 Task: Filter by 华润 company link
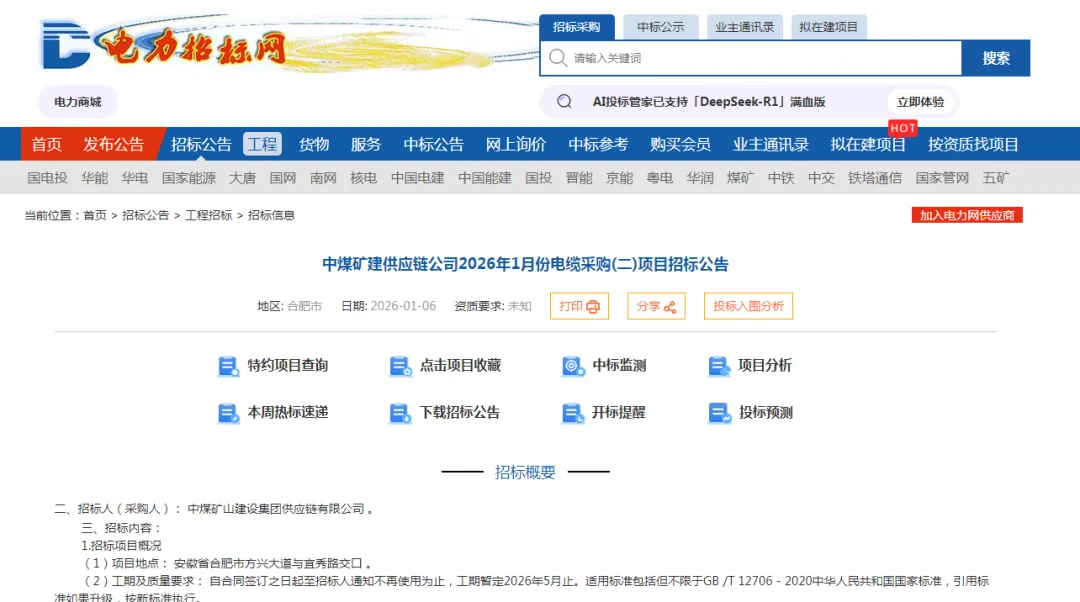click(x=700, y=178)
